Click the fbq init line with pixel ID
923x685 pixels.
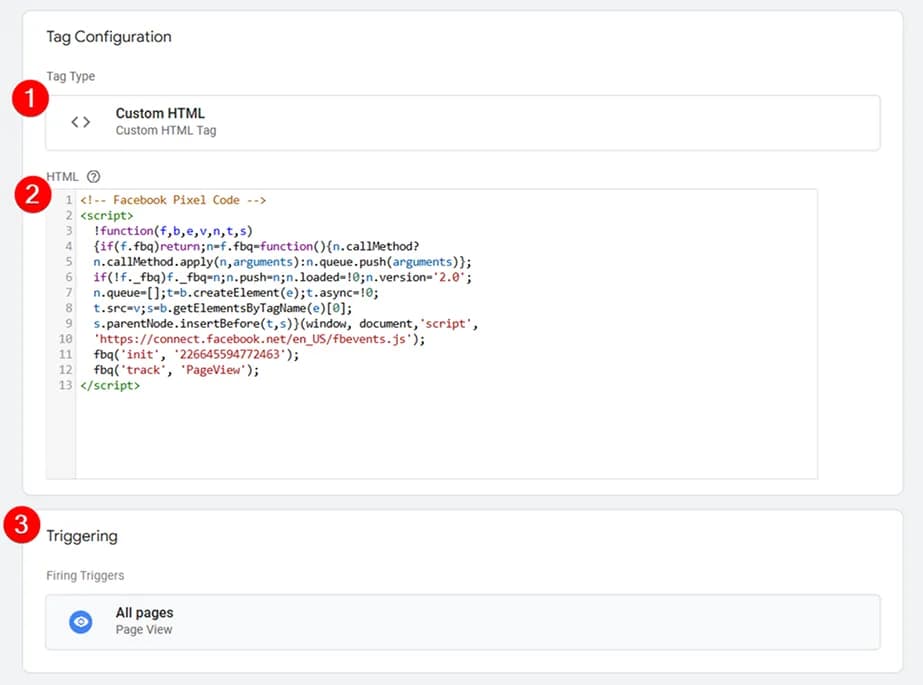pos(196,354)
